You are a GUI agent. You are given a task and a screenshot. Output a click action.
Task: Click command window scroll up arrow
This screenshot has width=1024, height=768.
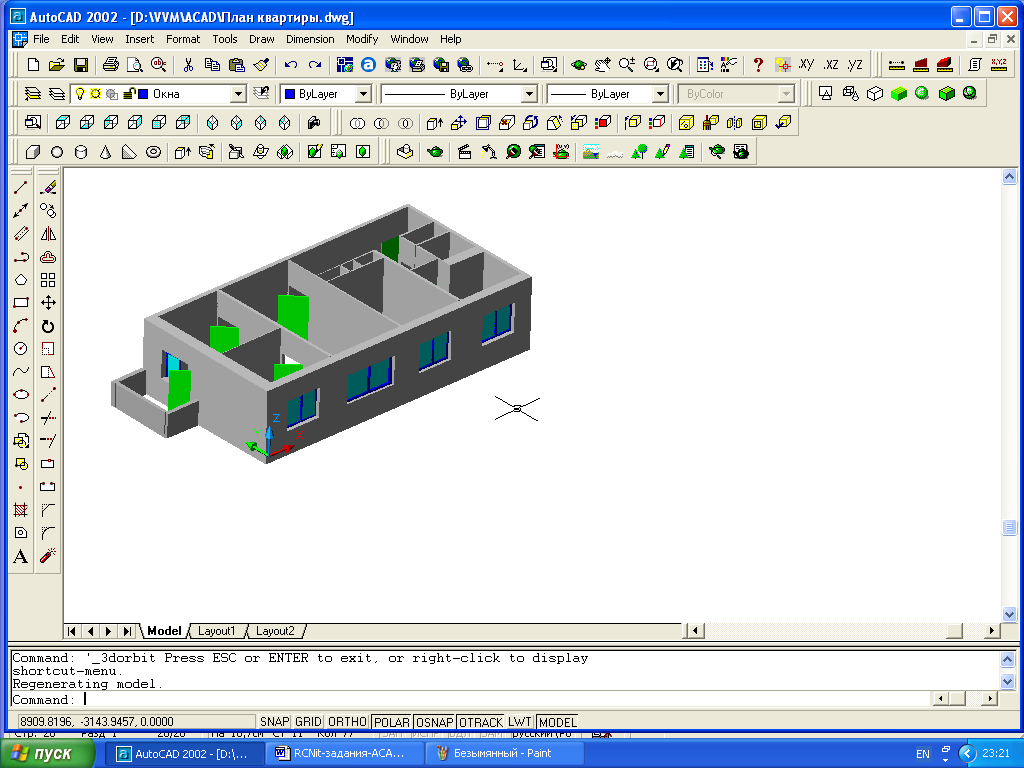point(1008,660)
